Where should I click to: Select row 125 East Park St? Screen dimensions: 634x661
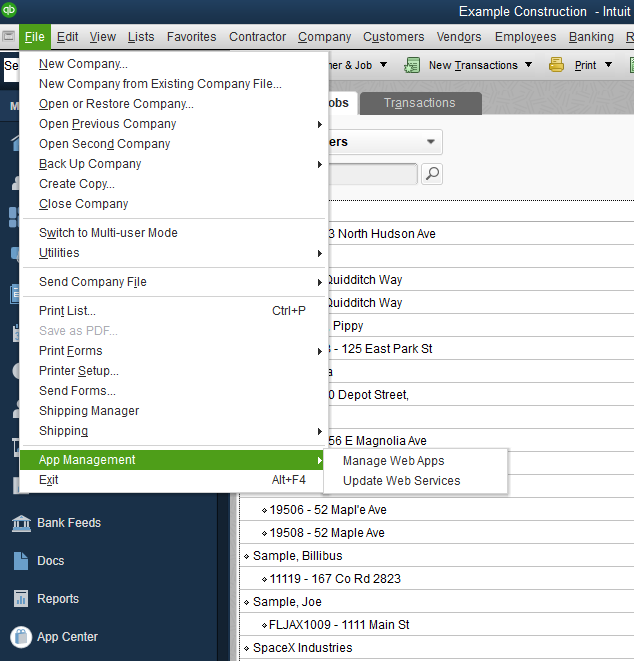481,349
